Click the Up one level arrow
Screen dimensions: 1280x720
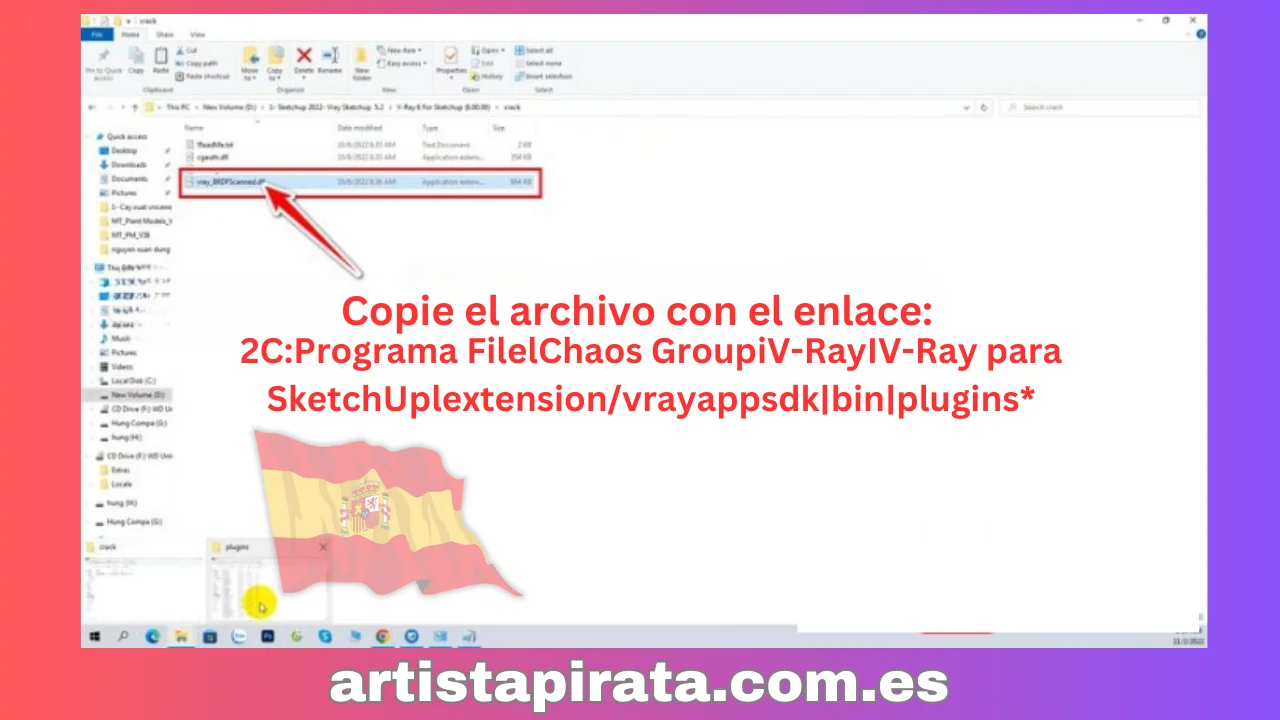point(134,107)
